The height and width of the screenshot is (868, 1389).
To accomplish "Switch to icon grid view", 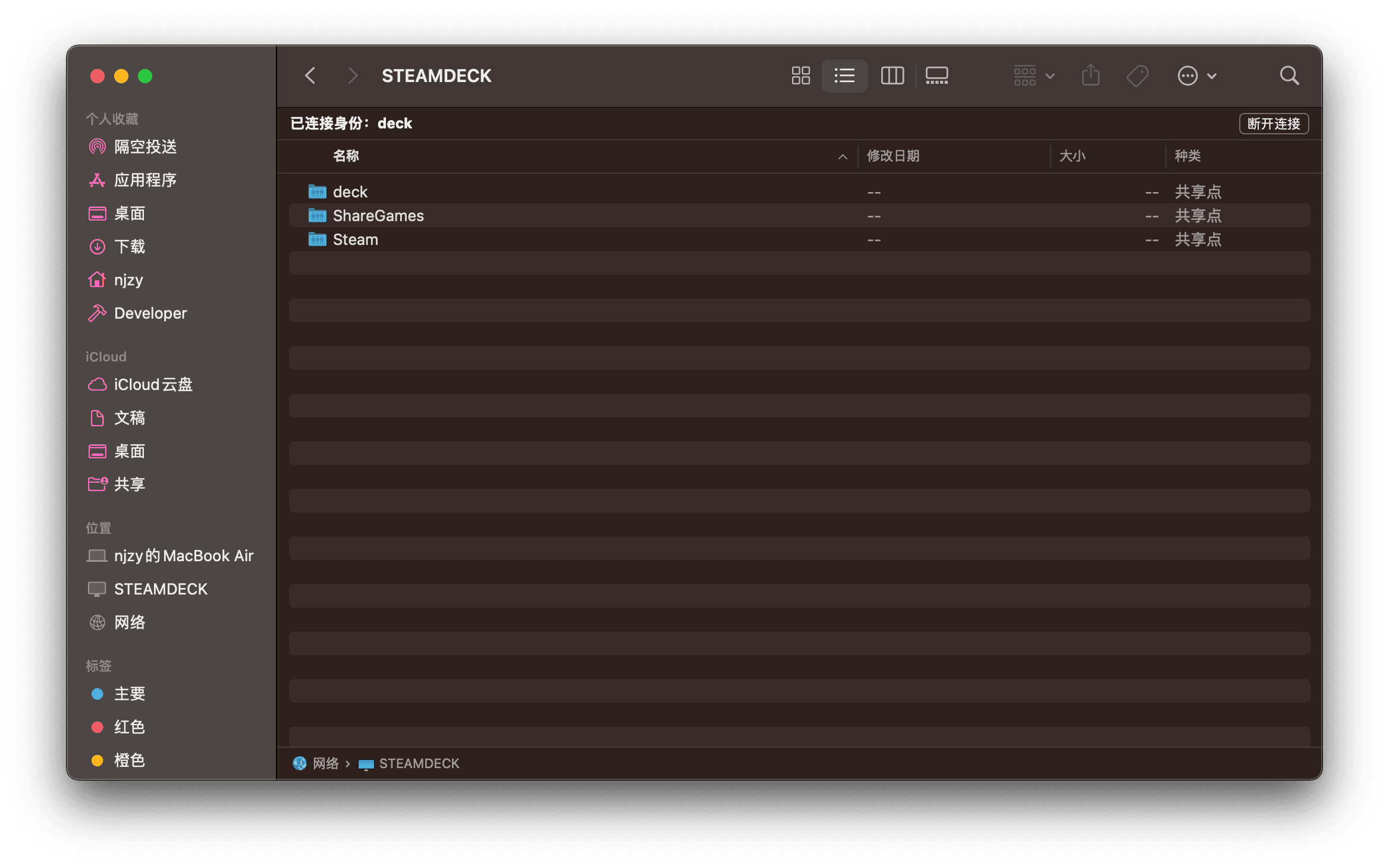I will (x=800, y=76).
